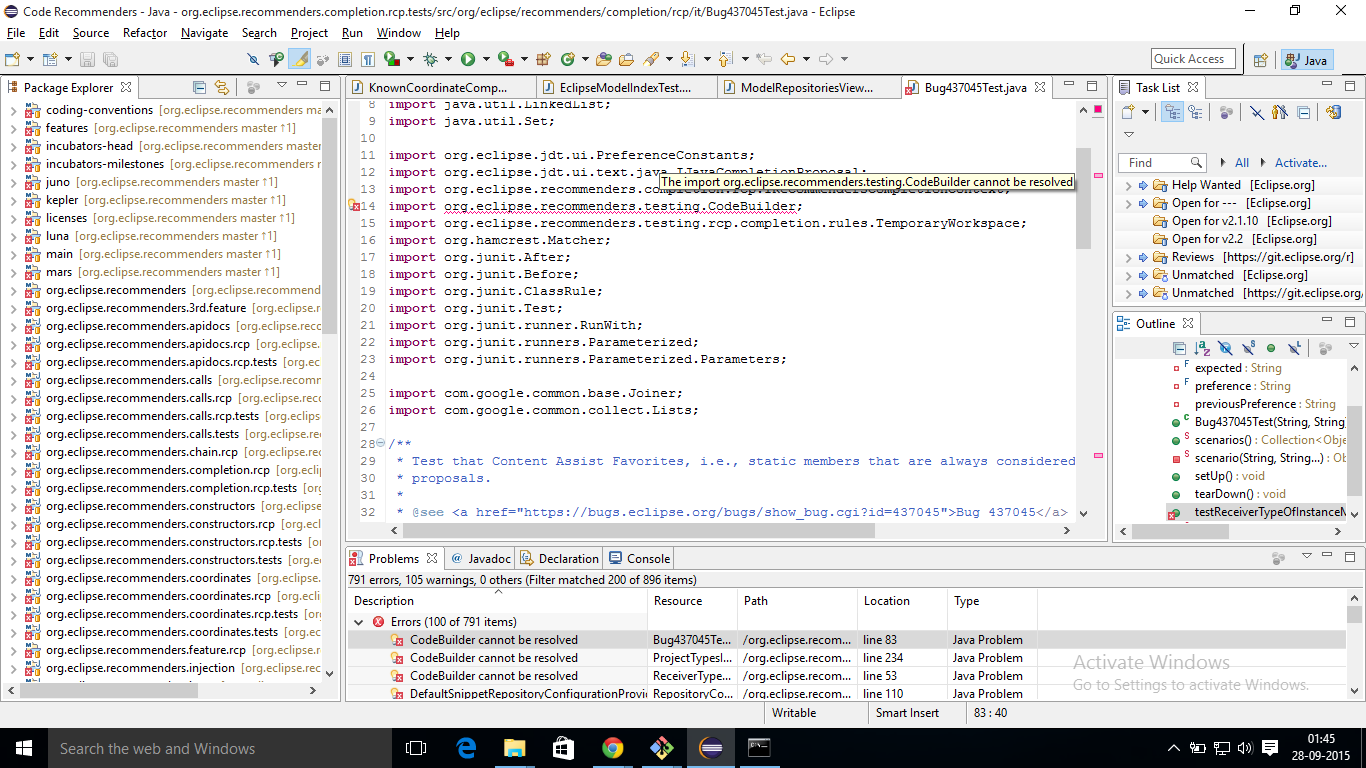Viewport: 1366px width, 768px height.
Task: Click the Activate... task link
Action: pyautogui.click(x=1300, y=163)
